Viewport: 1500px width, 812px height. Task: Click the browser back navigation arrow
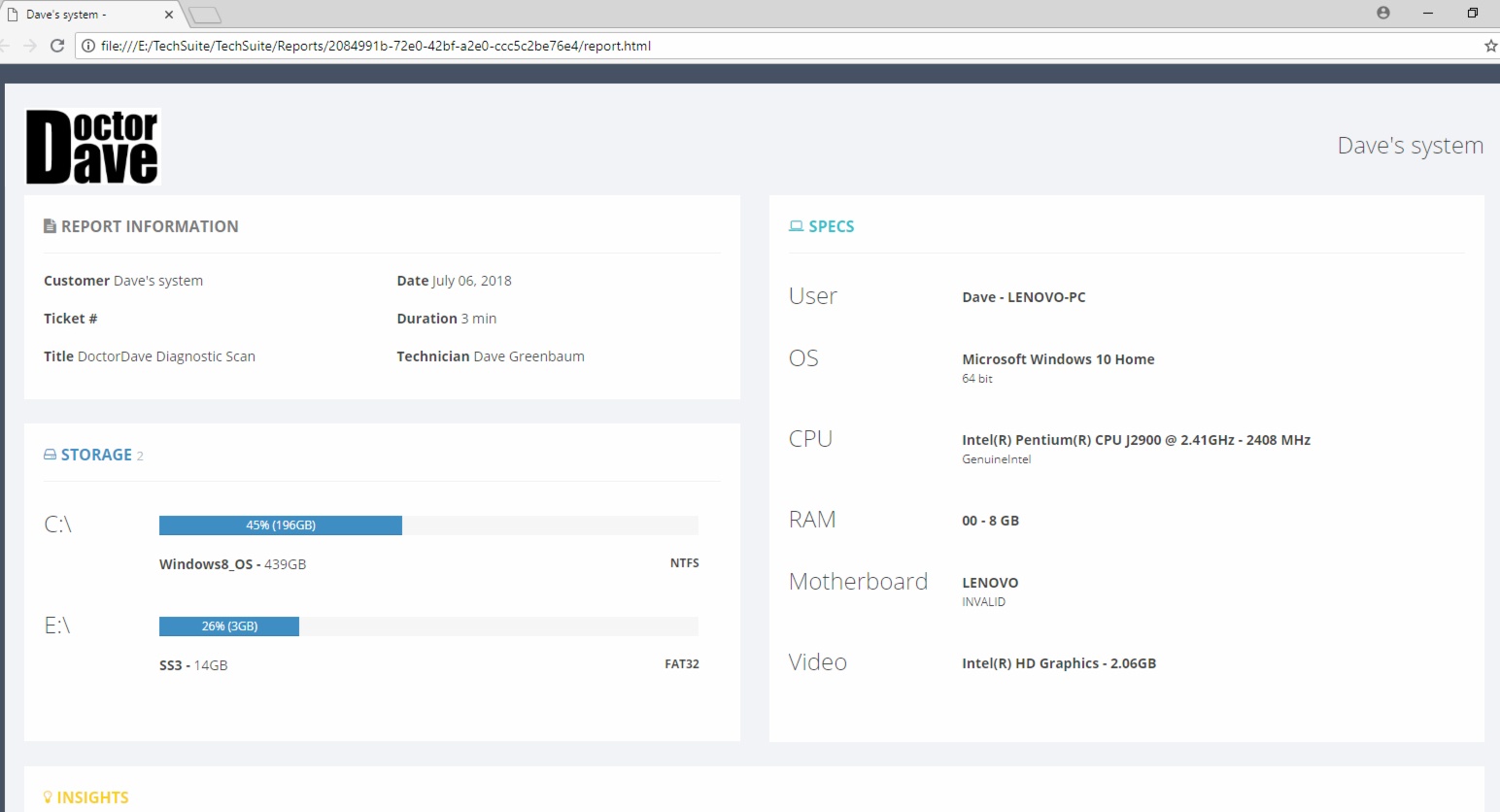pos(7,45)
